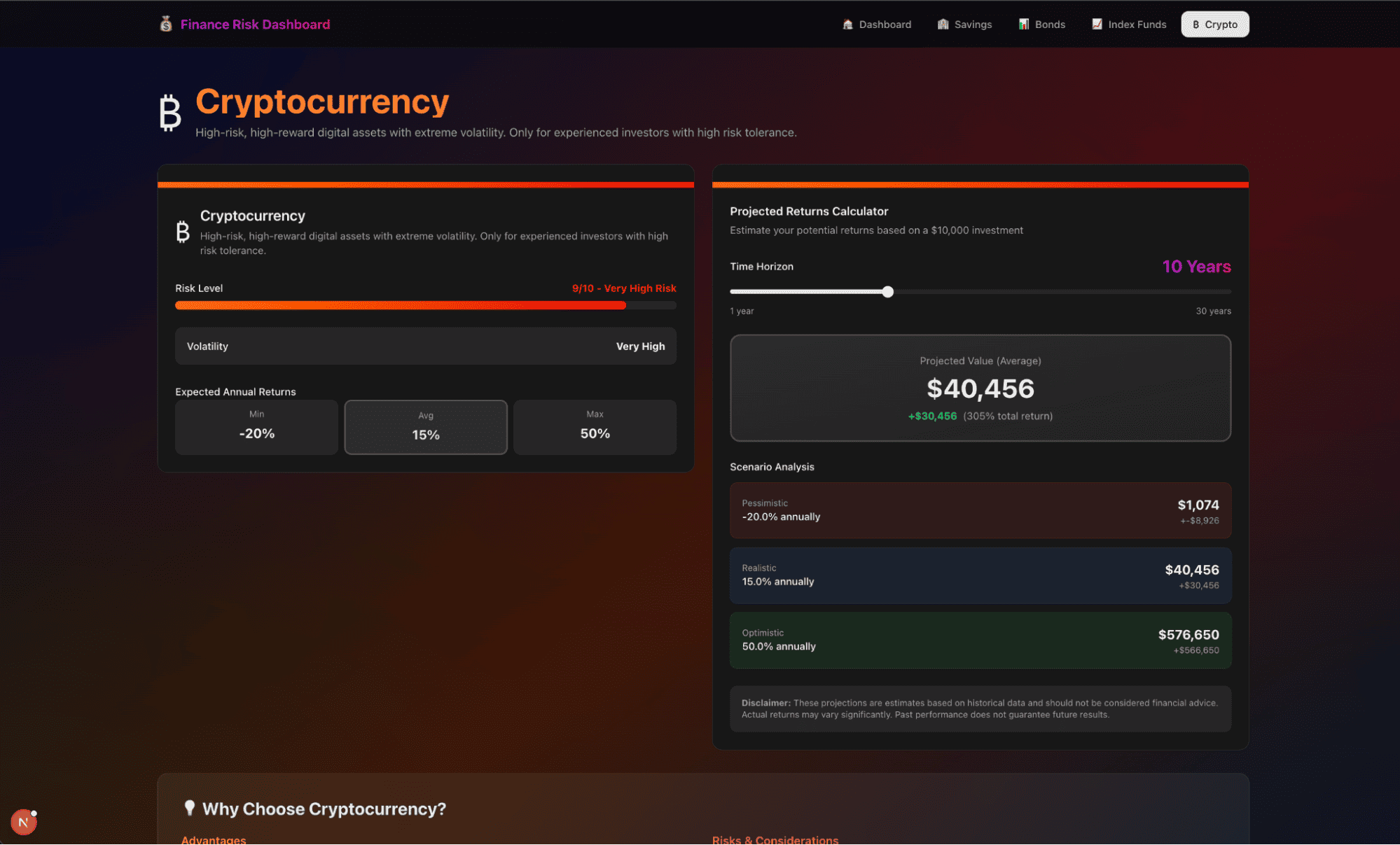
Task: Click the lightbulb icon near Why Choose
Action: [x=189, y=808]
